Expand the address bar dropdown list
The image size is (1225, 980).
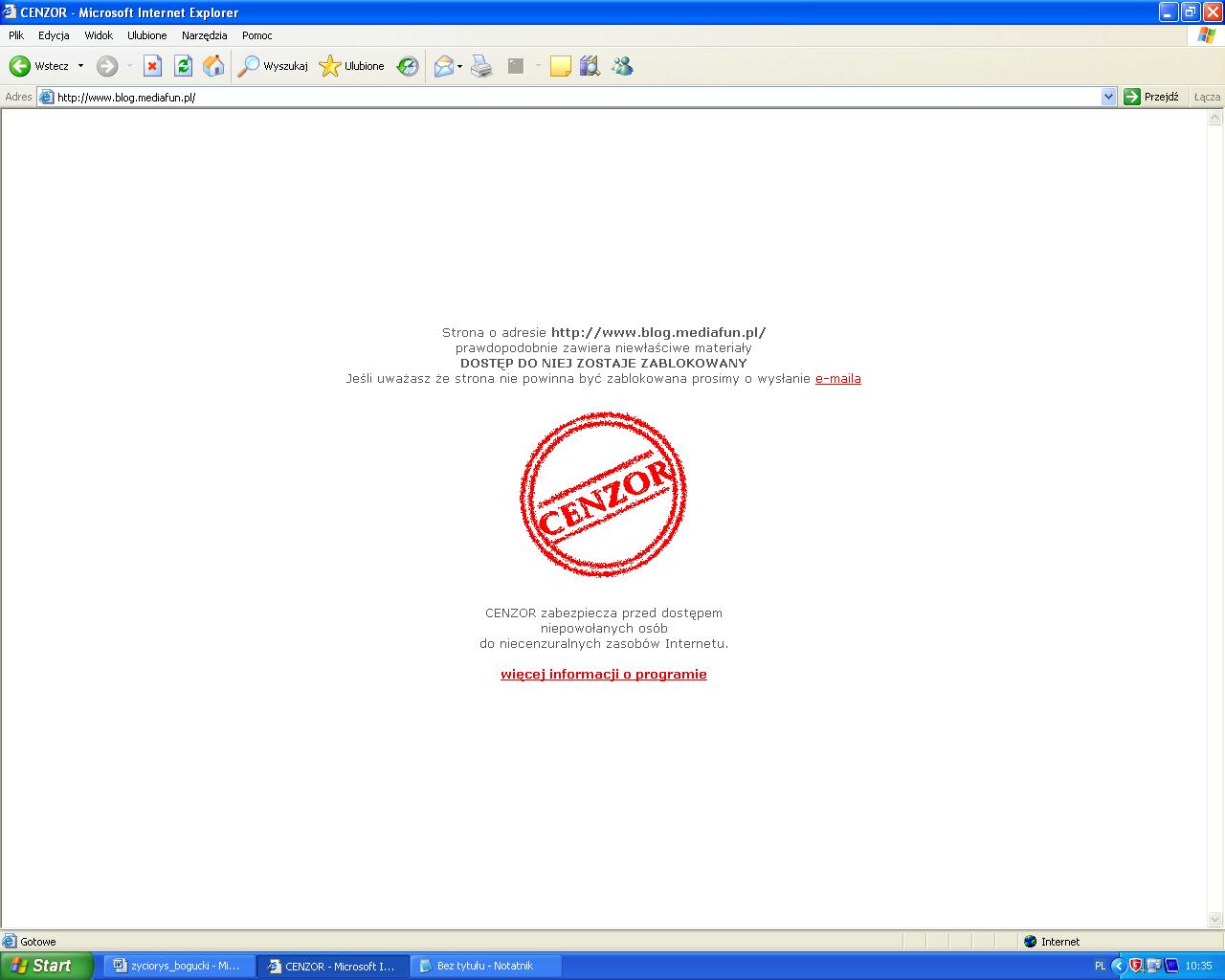pyautogui.click(x=1108, y=97)
